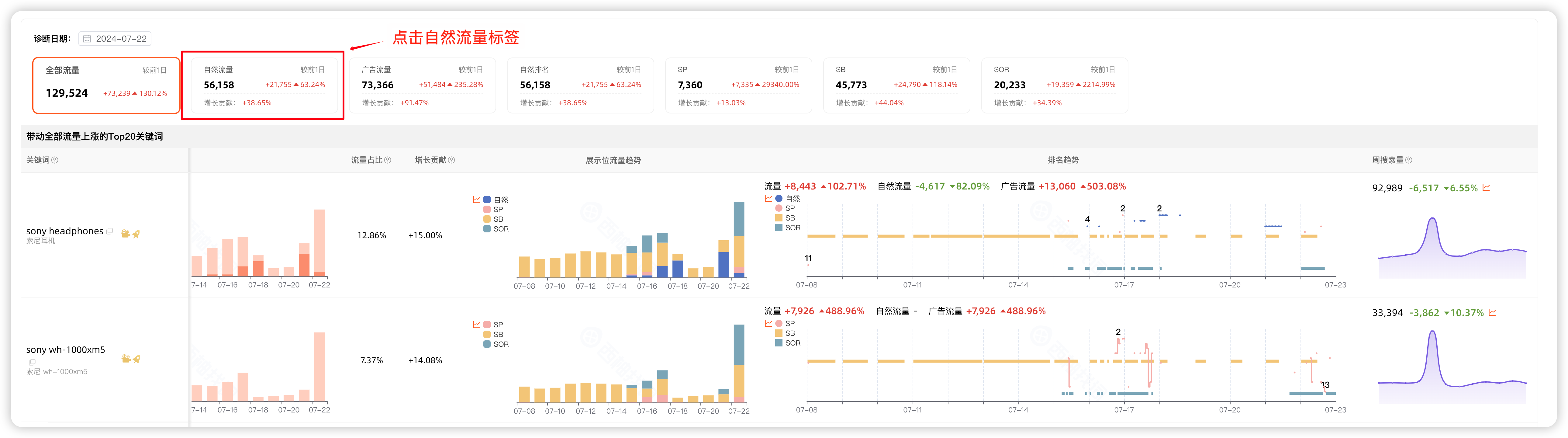1568x438 pixels.
Task: Switch to the 自然排名 card
Action: point(580,85)
